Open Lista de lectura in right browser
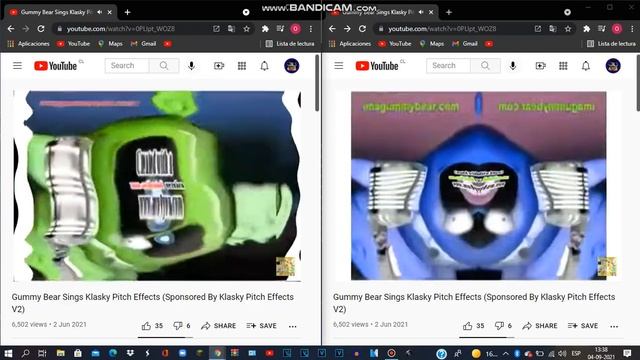640x360 pixels. tap(611, 44)
